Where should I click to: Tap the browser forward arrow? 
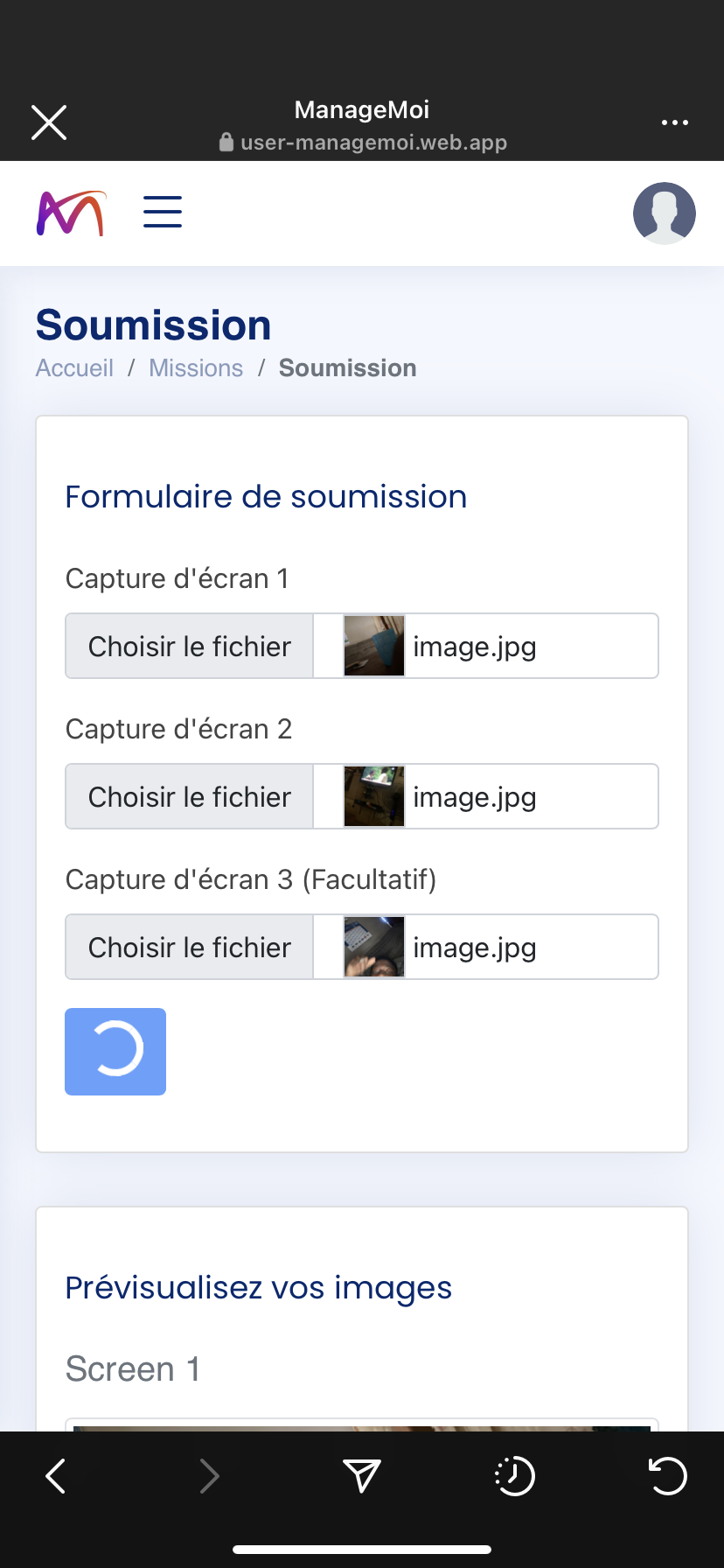209,1476
